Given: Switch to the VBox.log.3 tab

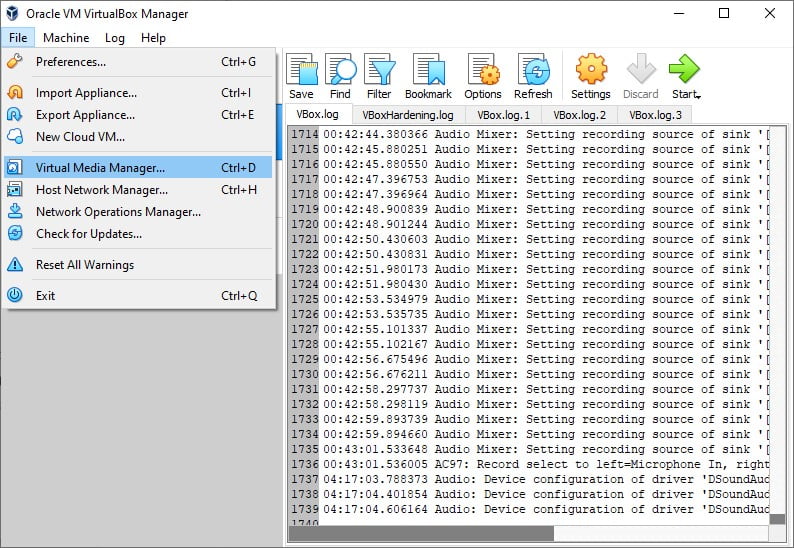Looking at the screenshot, I should [655, 115].
